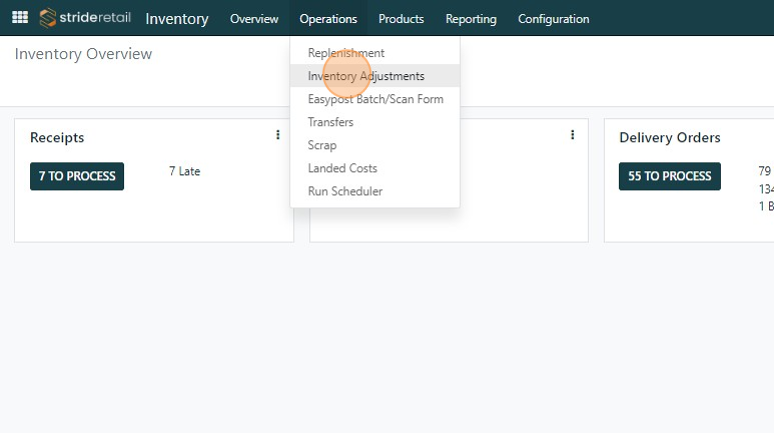
Task: Open the Configuration menu
Action: tap(553, 19)
